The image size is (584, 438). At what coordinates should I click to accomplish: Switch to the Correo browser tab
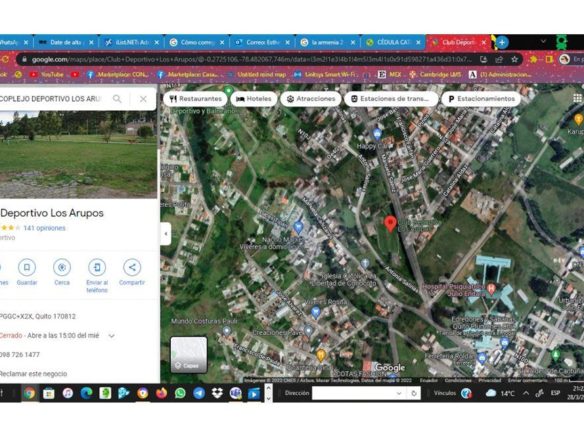click(x=262, y=42)
